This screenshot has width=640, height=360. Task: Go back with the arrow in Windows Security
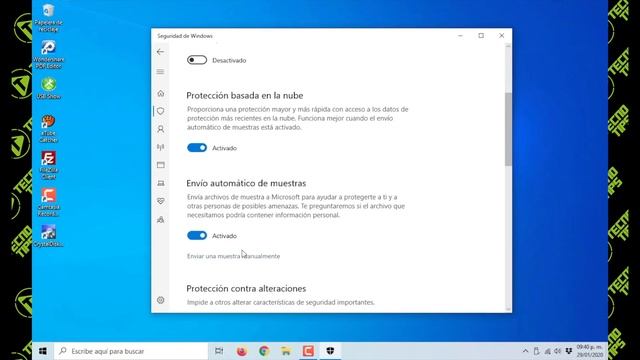160,52
